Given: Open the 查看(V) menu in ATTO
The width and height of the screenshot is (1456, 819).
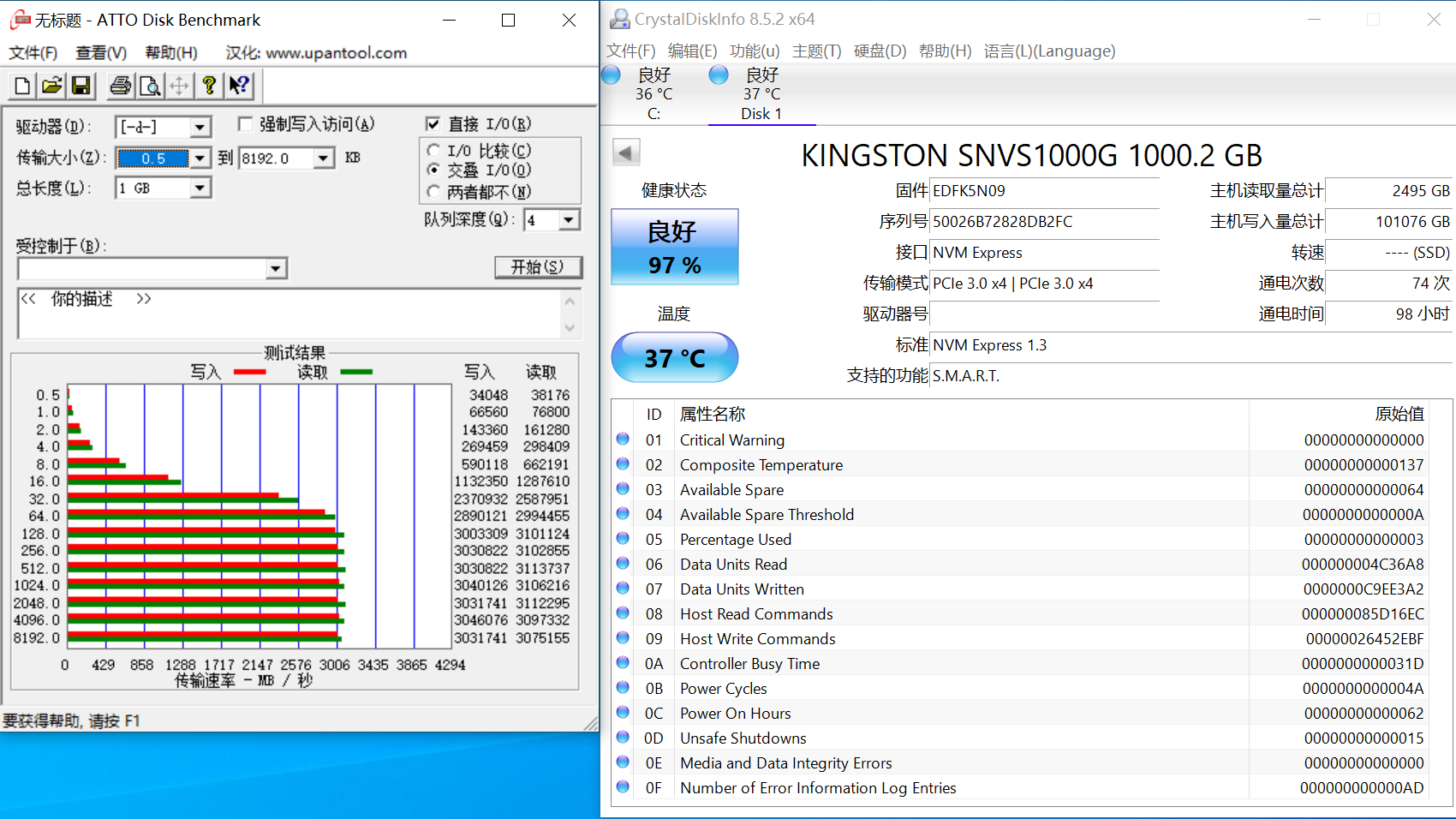Looking at the screenshot, I should coord(101,53).
